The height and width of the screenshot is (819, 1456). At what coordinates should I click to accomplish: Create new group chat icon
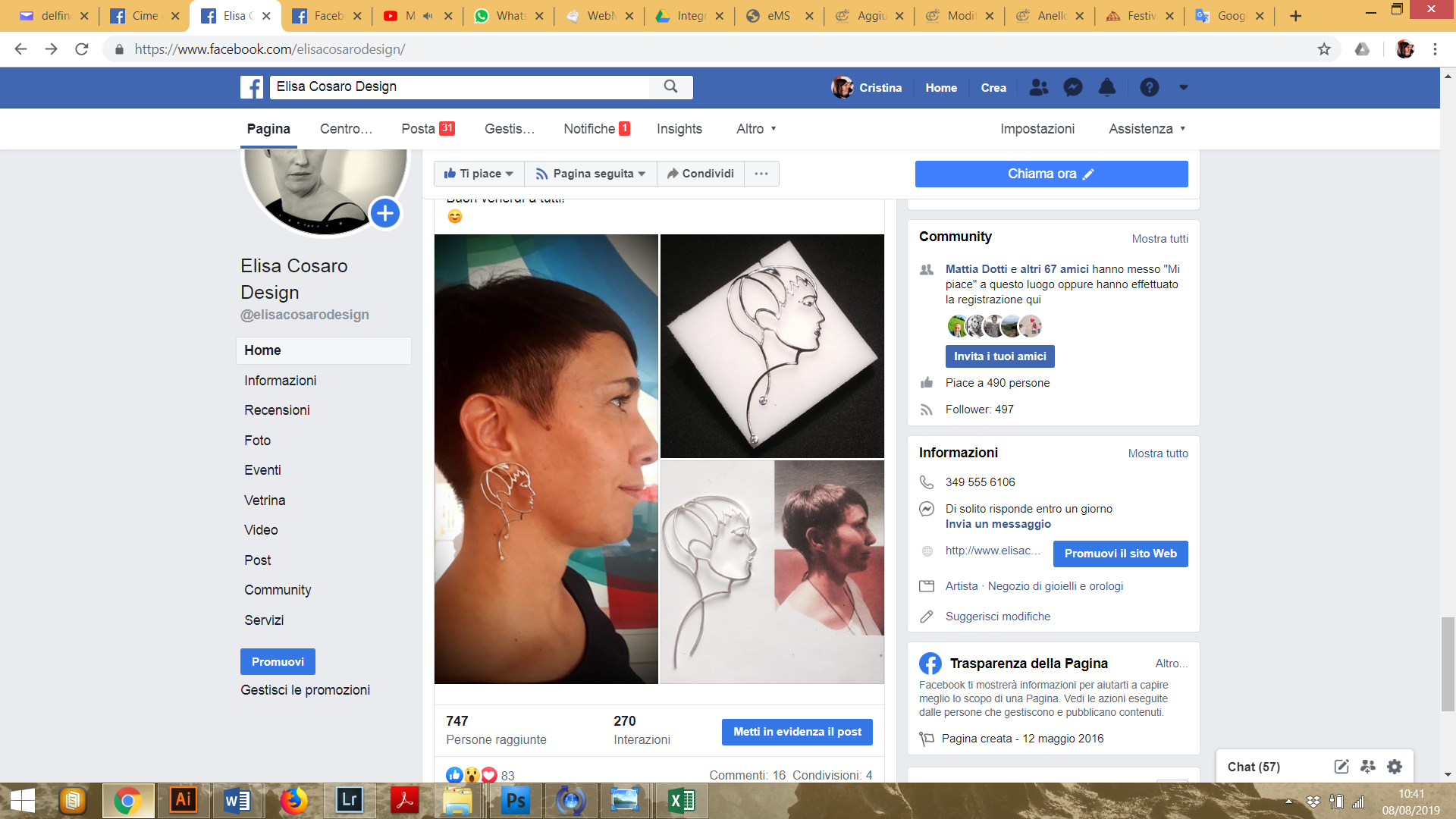click(1367, 767)
